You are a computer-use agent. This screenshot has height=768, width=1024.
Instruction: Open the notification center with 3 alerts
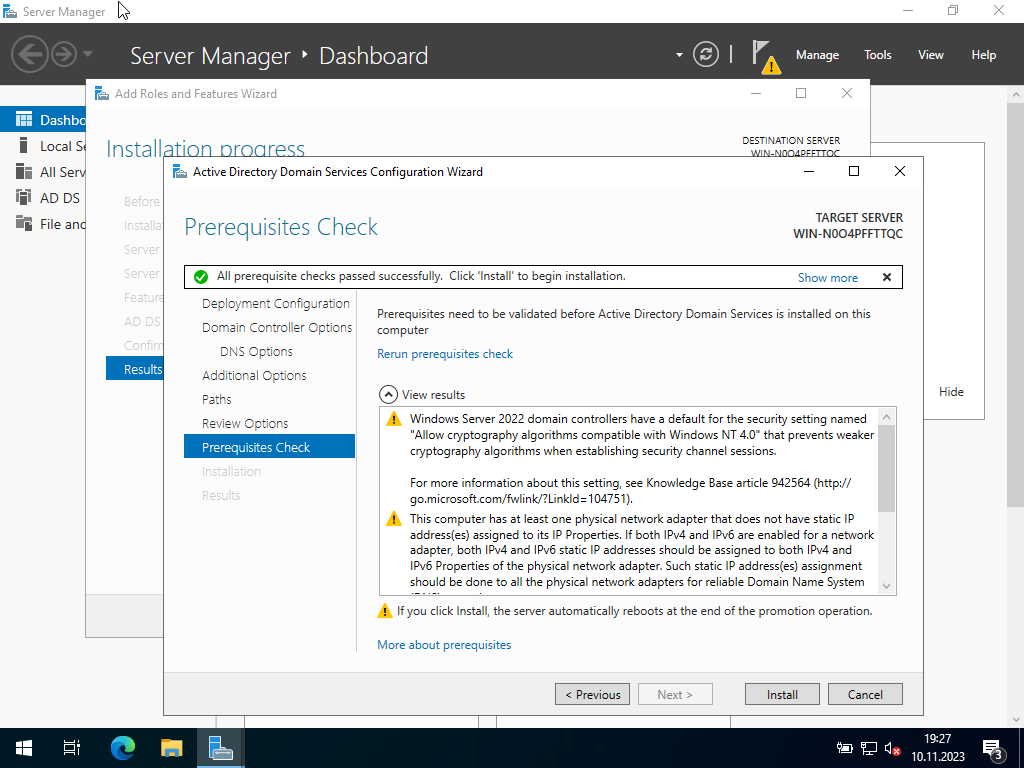(x=993, y=750)
